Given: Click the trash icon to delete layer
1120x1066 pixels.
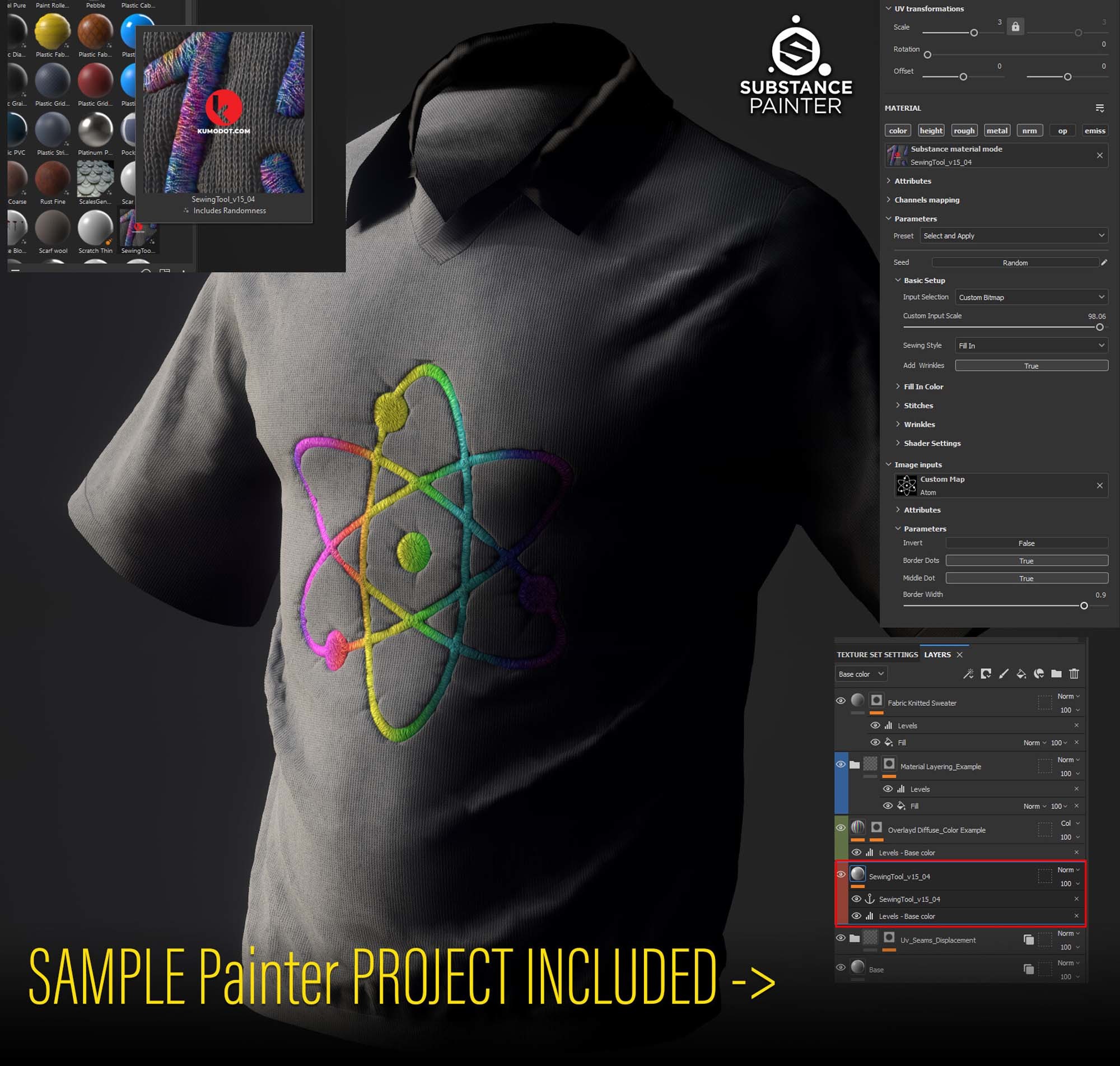Looking at the screenshot, I should tap(1074, 674).
